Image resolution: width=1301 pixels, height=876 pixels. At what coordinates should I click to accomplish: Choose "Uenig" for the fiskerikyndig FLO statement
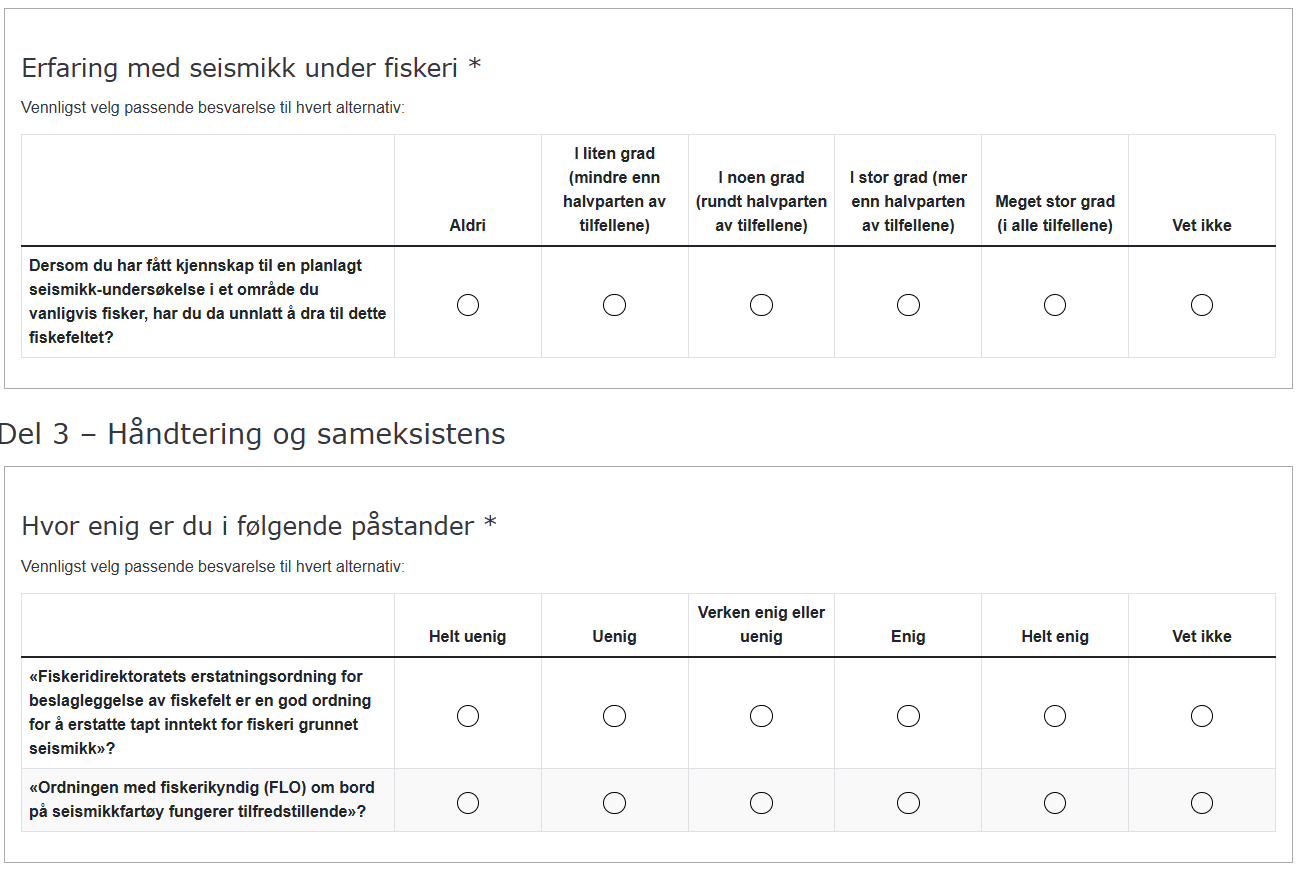(614, 801)
